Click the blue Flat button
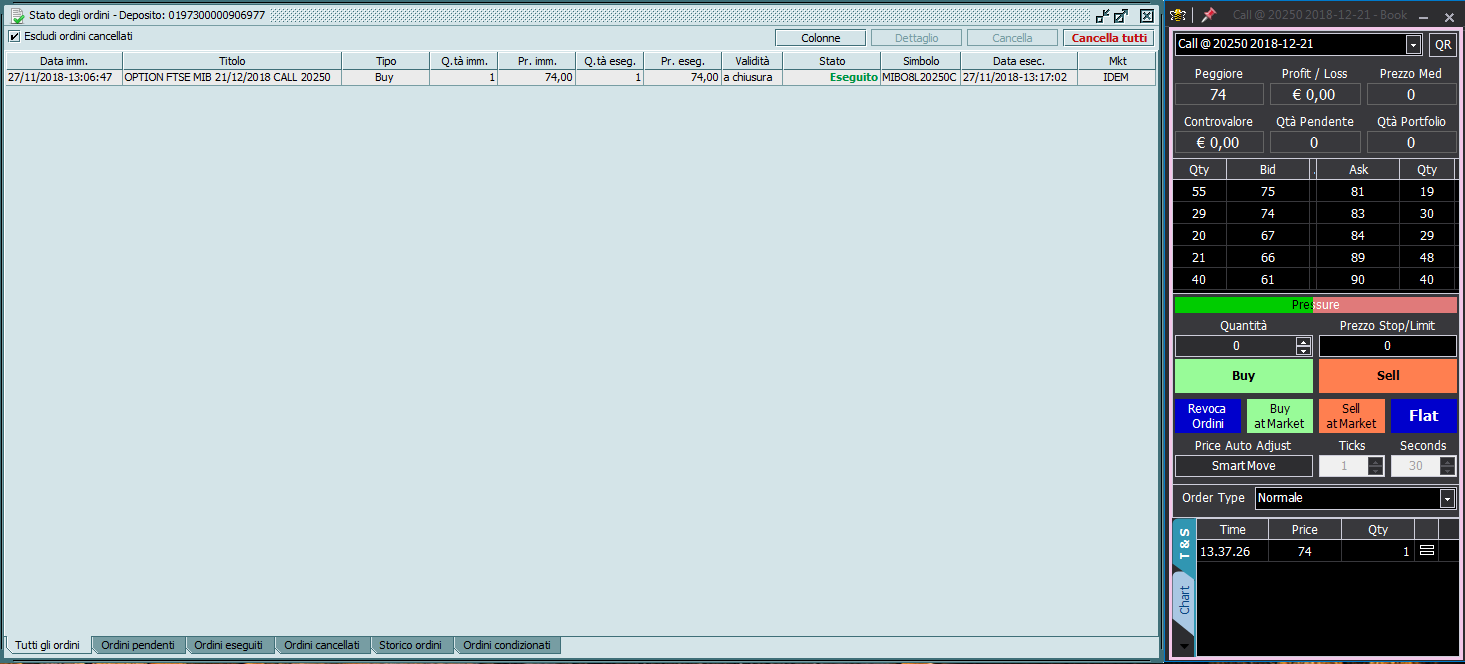Screen dimensions: 1465x664 (1423, 416)
